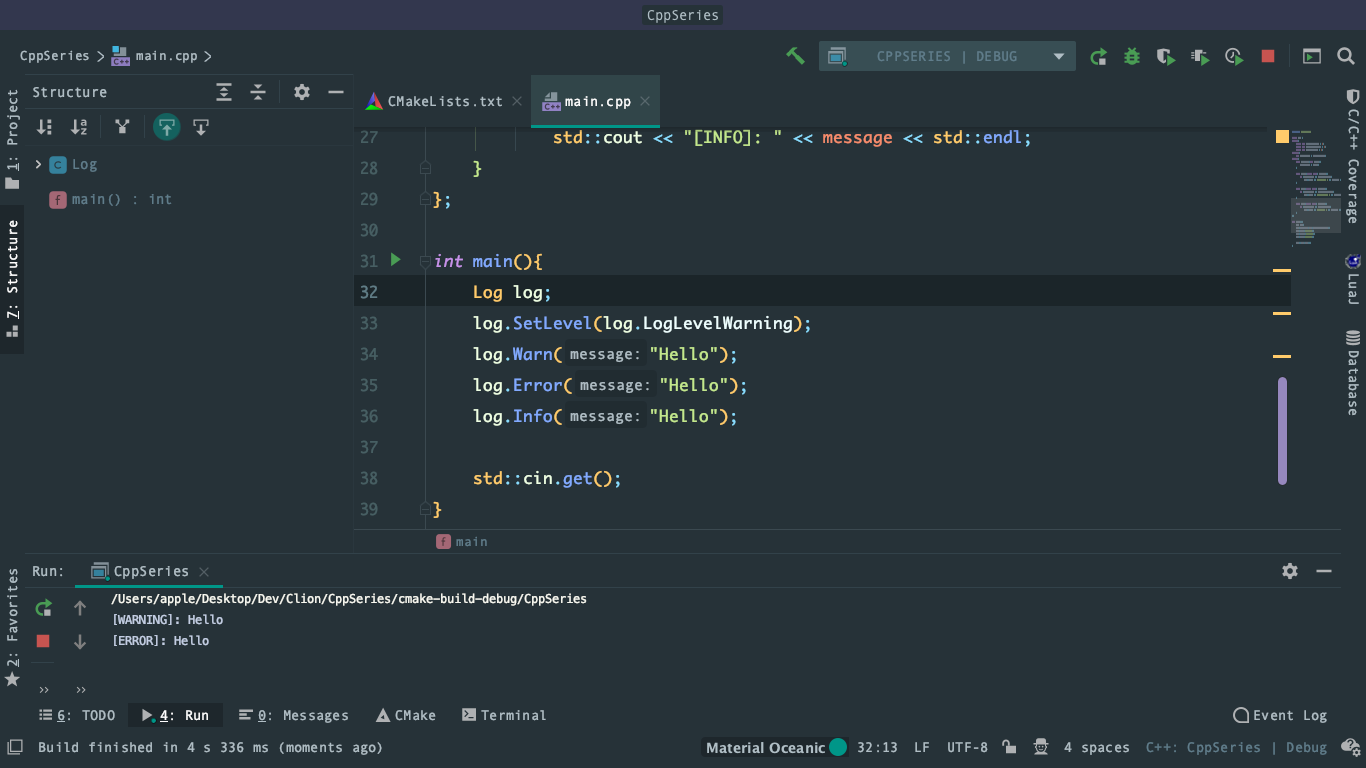
Task: Click the code minimap preview
Action: pyautogui.click(x=1315, y=187)
